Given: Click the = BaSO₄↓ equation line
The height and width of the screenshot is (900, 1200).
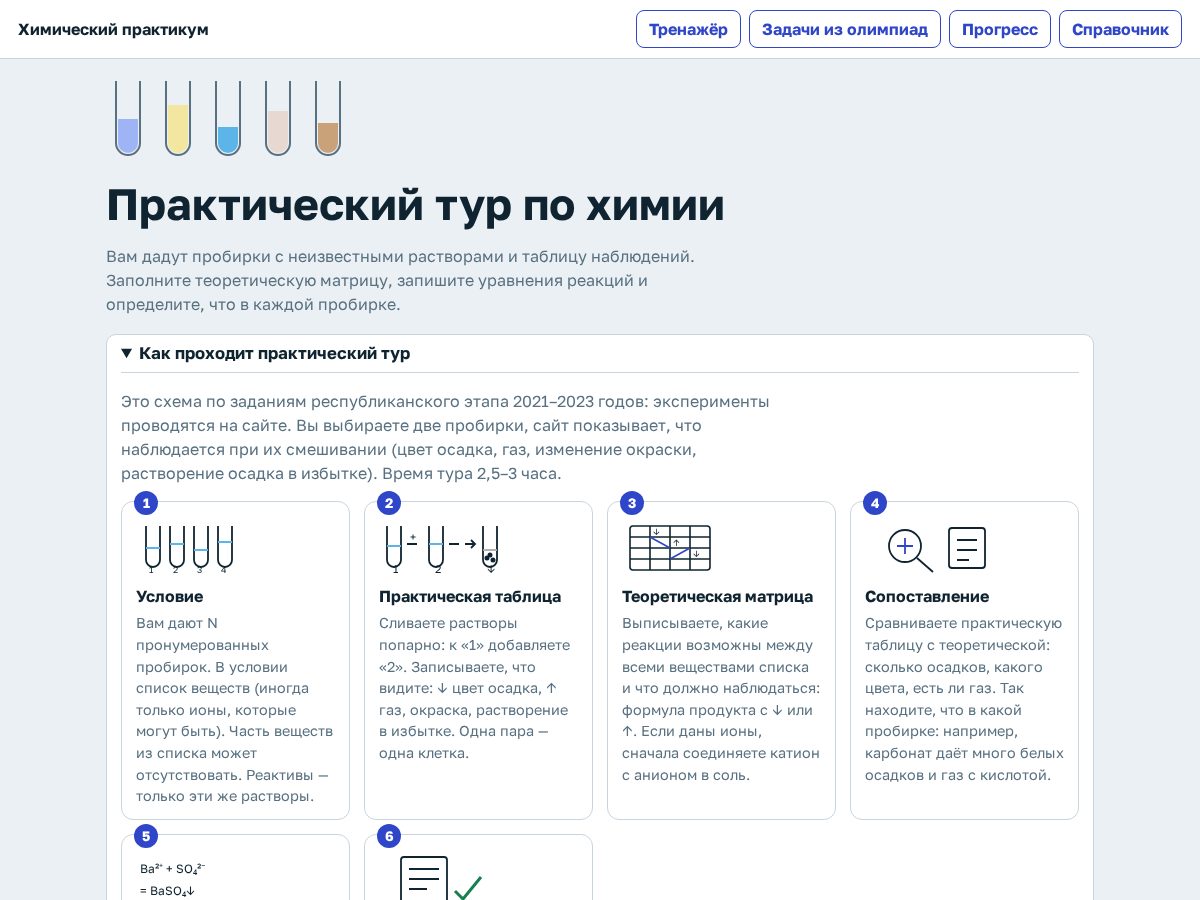Looking at the screenshot, I should tap(167, 890).
